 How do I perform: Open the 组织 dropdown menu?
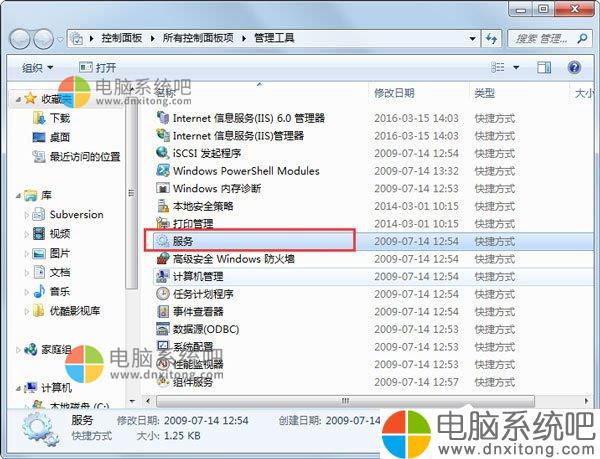pos(38,67)
